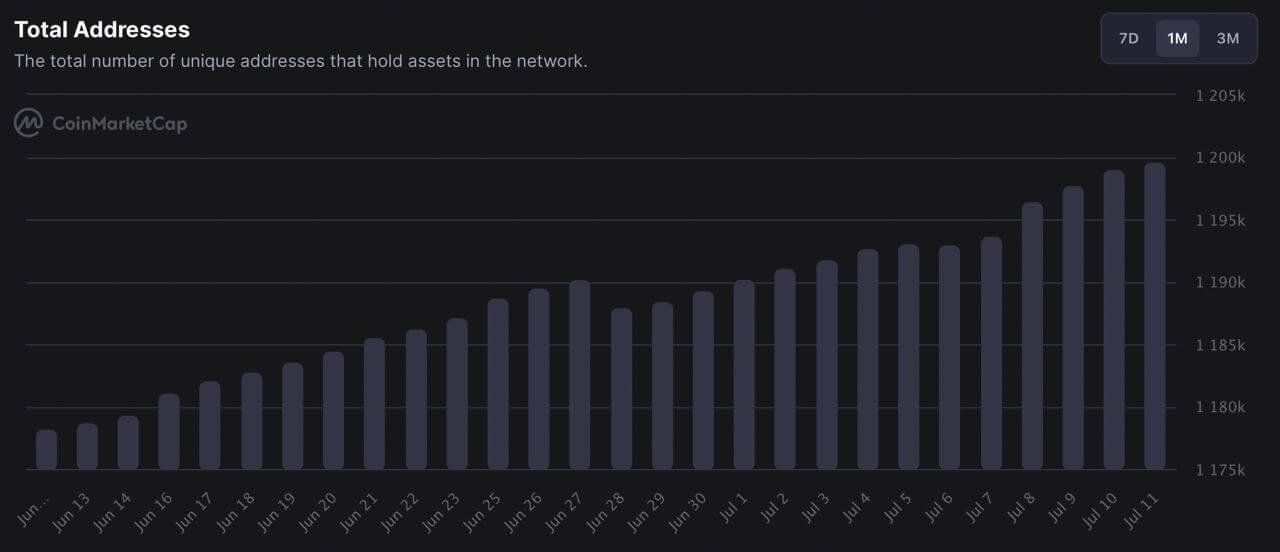Click the Jul 5 bar
The width and height of the screenshot is (1280, 552).
pyautogui.click(x=908, y=357)
